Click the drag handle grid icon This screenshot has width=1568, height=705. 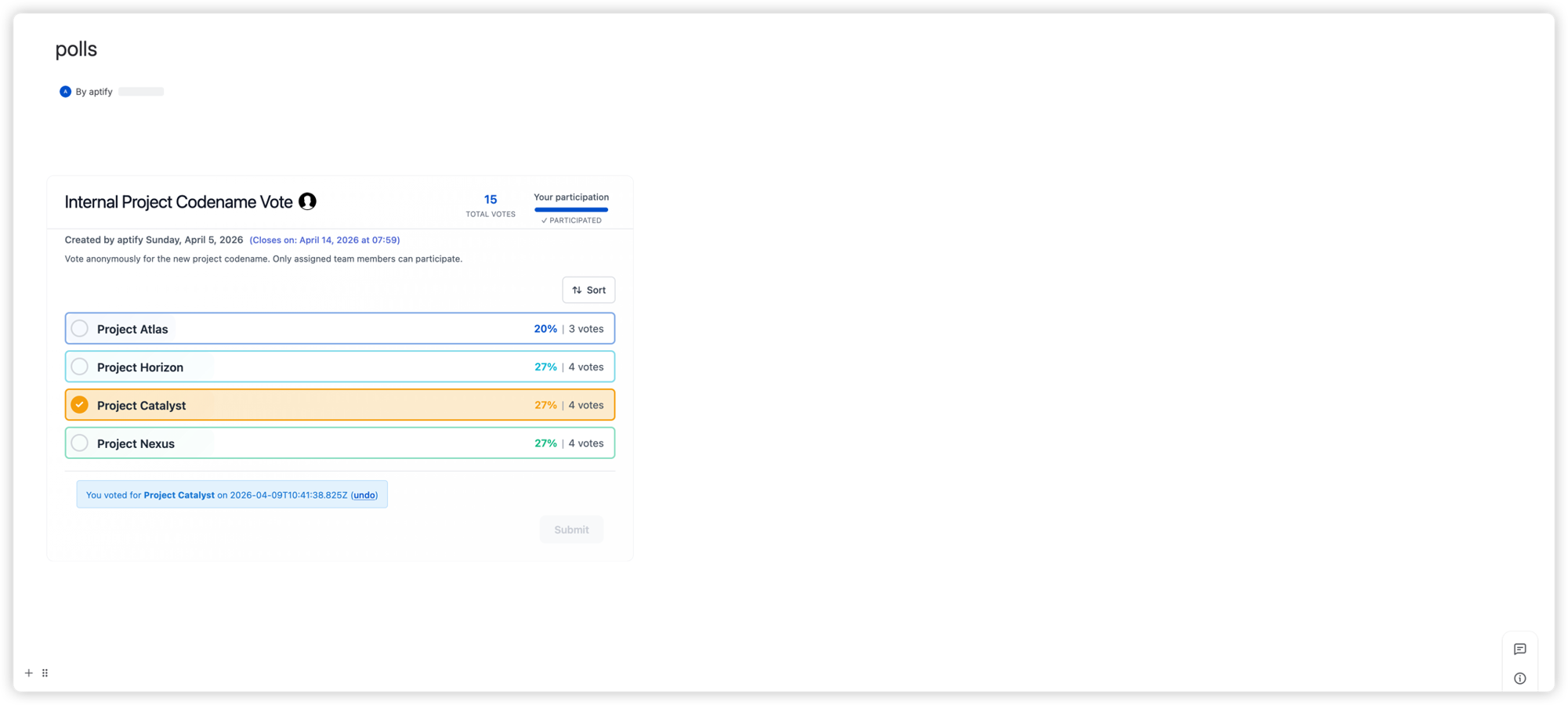(x=45, y=672)
